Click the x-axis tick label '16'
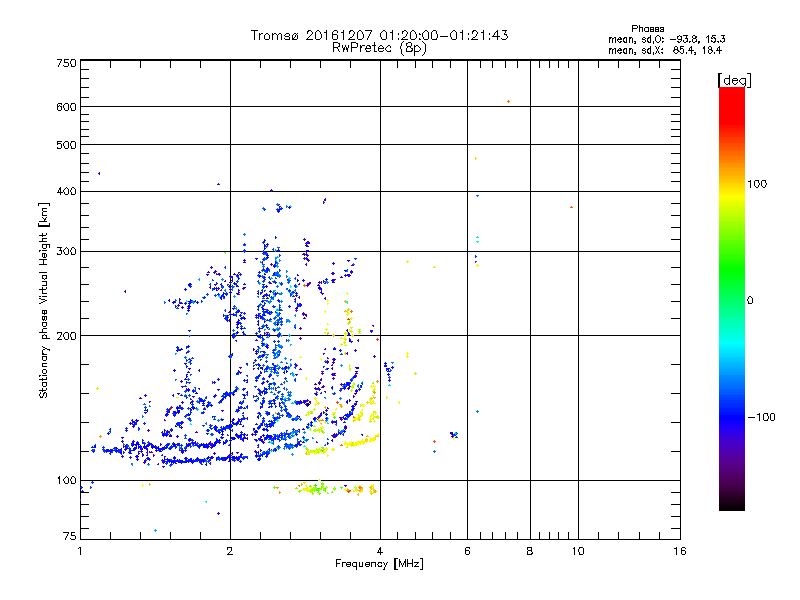Screen dimensions: 800x600 point(680,551)
